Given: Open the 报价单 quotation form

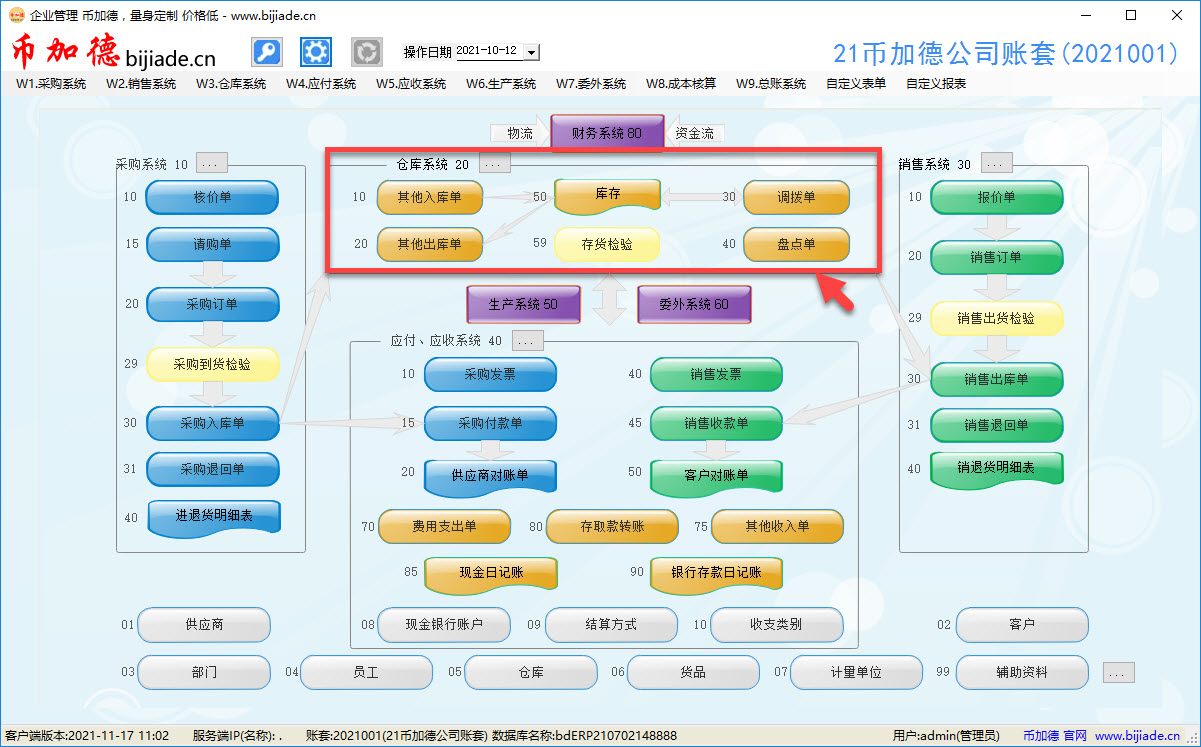Looking at the screenshot, I should tap(996, 198).
